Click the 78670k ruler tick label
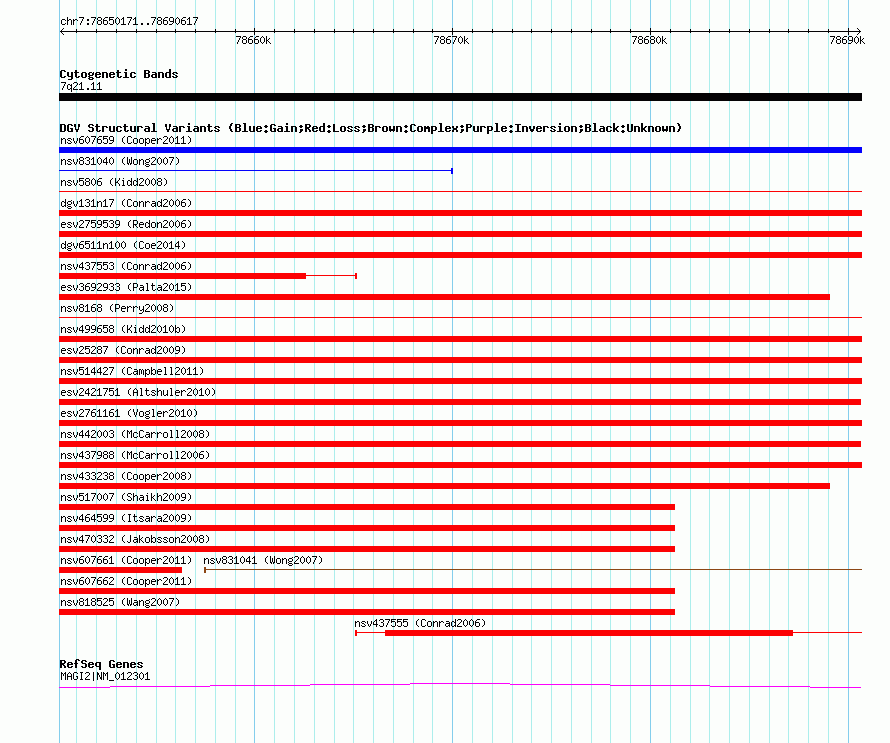890x743 pixels. point(451,40)
